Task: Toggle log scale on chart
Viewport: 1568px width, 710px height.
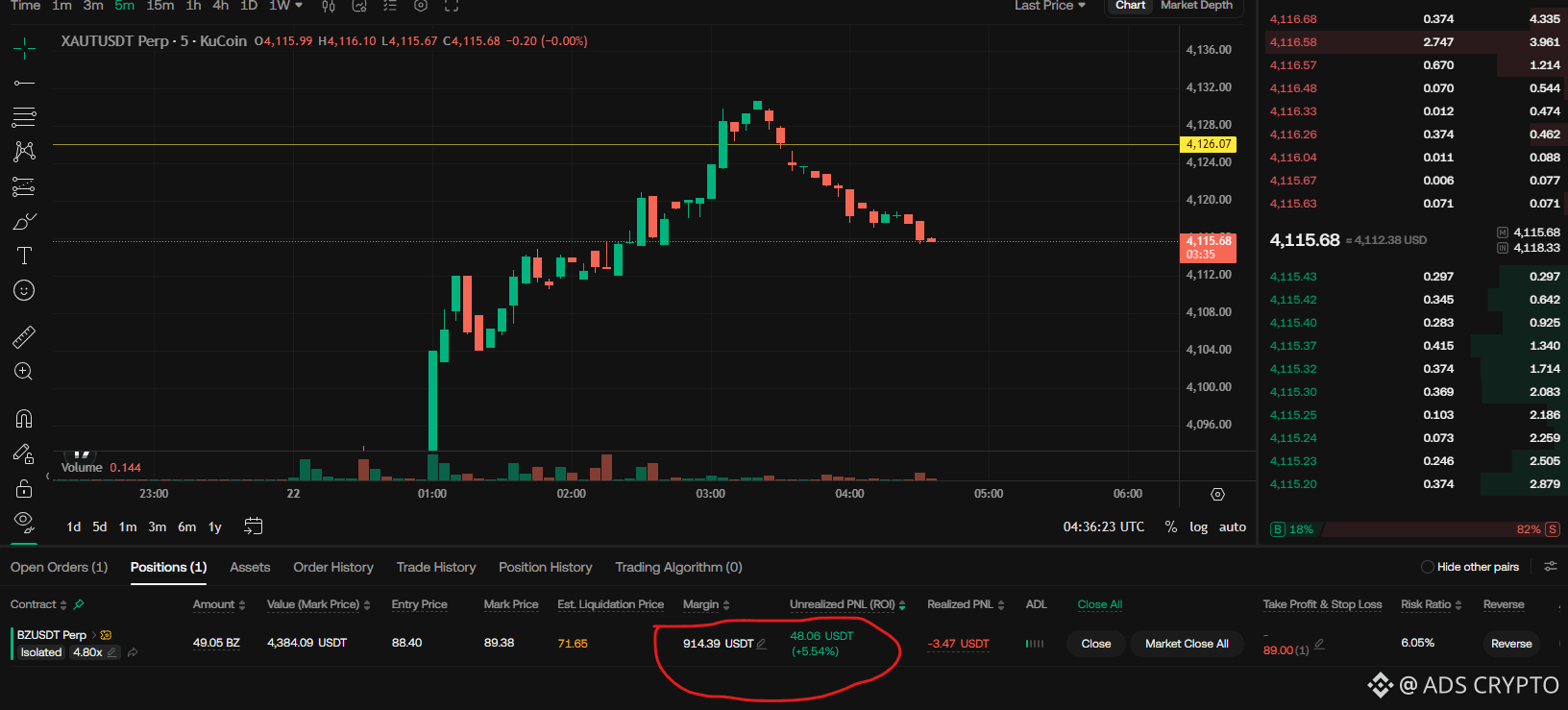Action: pyautogui.click(x=1198, y=526)
